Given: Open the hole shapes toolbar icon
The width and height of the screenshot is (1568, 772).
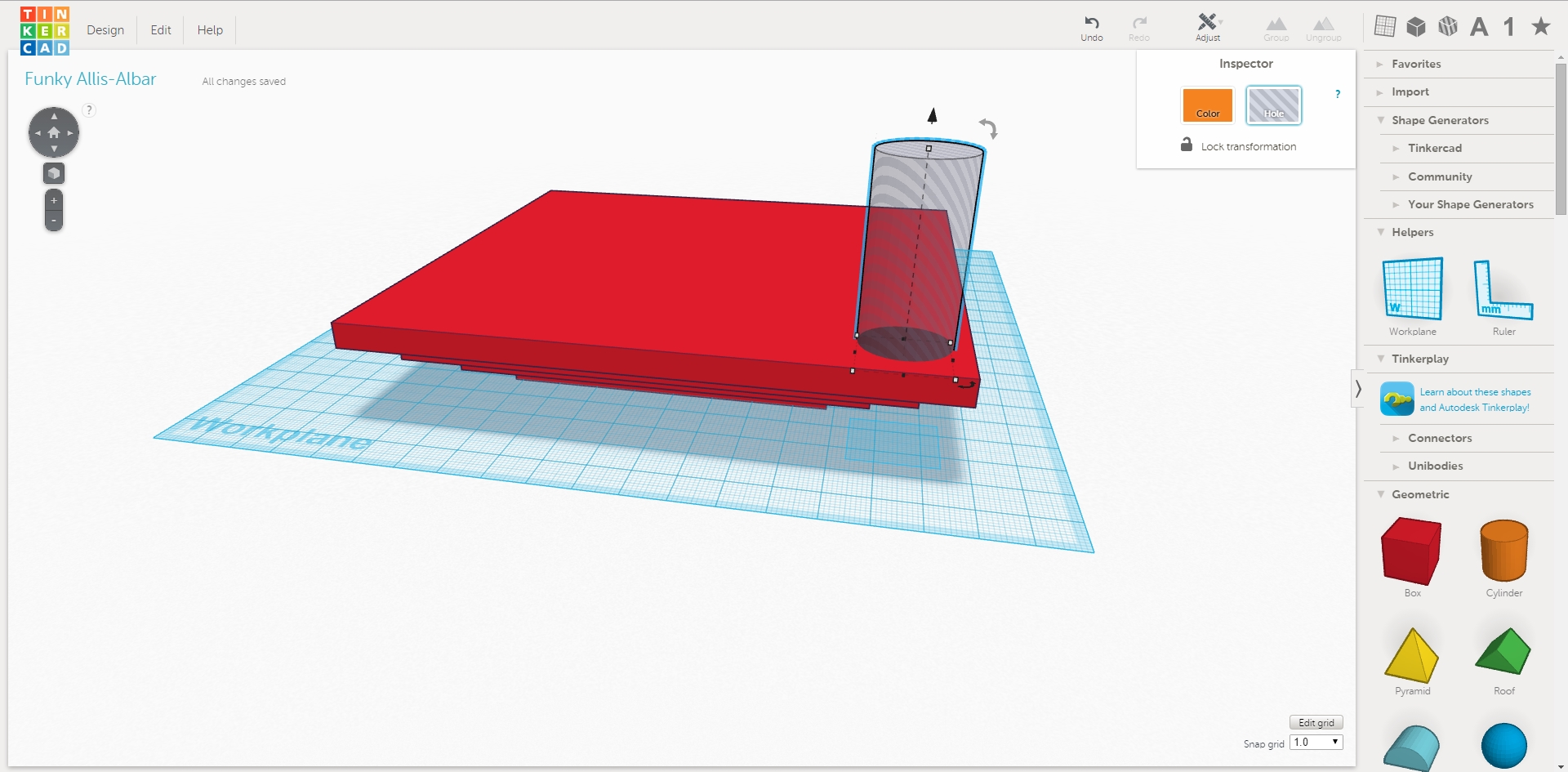Looking at the screenshot, I should pos(1448,26).
